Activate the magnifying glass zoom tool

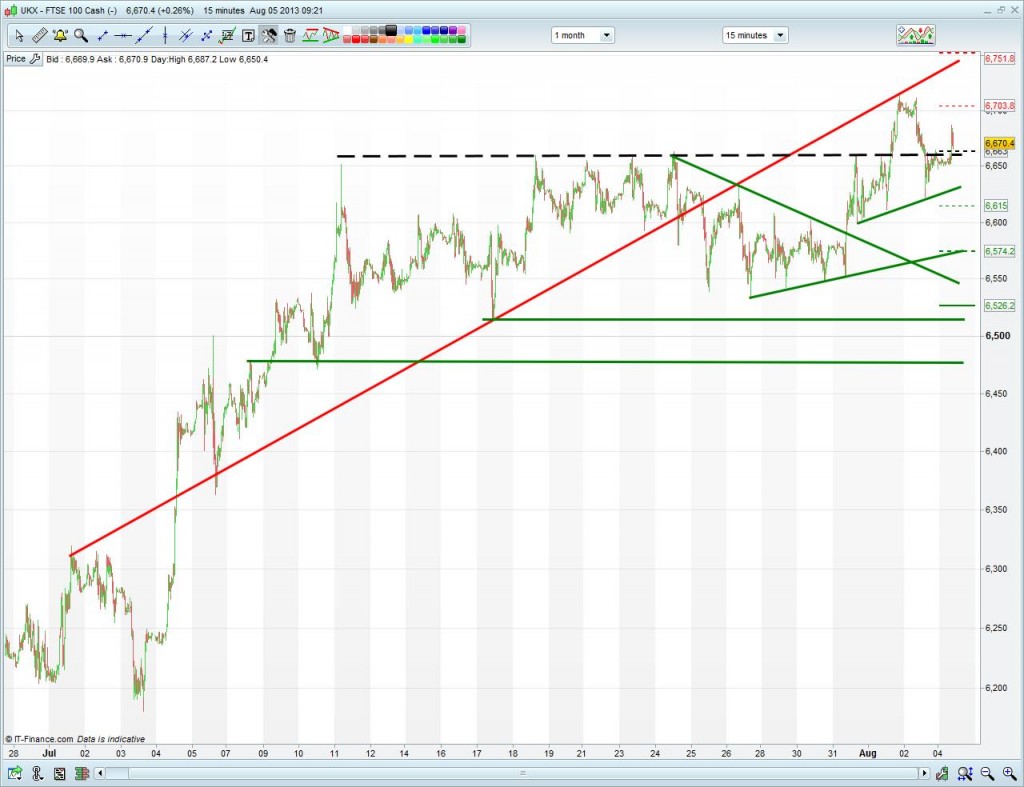point(81,35)
